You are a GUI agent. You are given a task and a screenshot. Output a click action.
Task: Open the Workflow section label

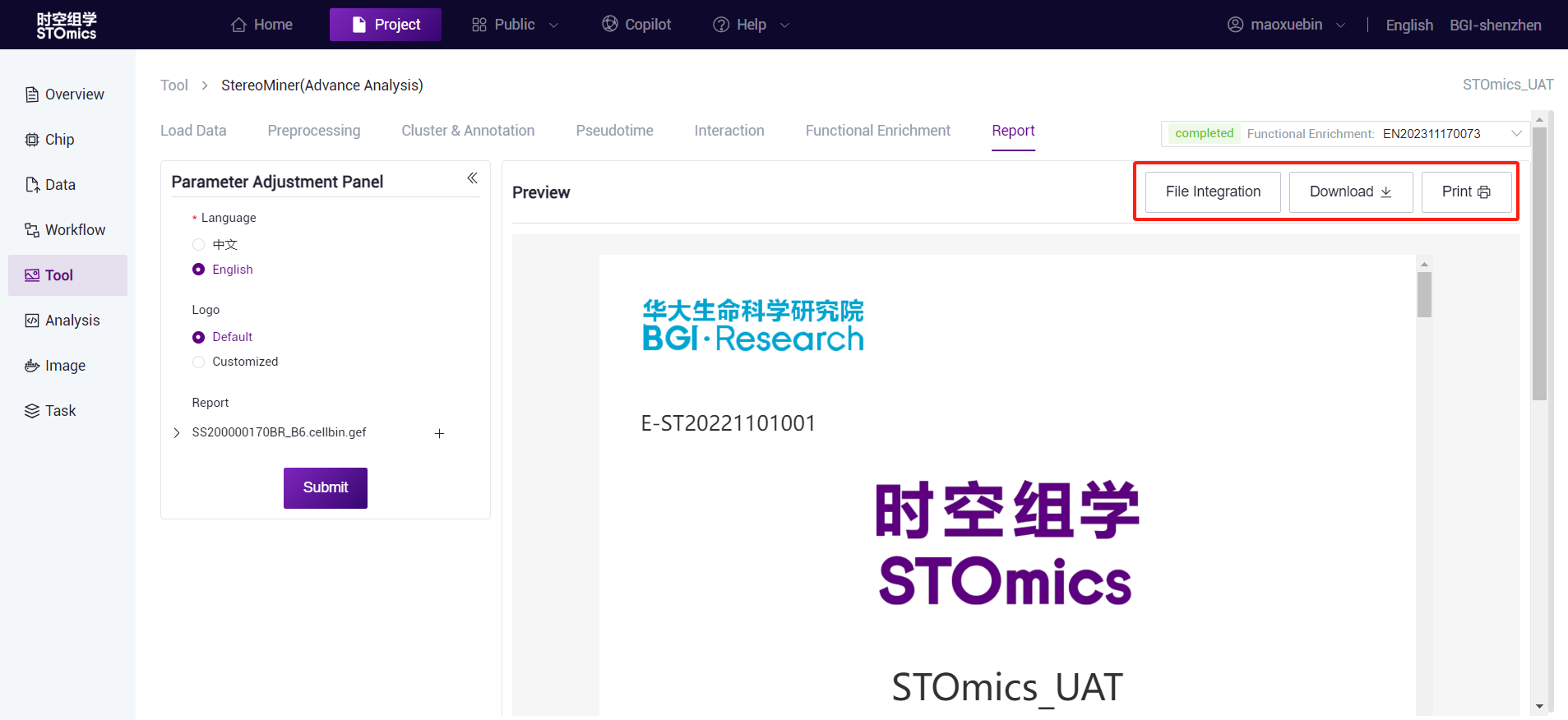75,230
